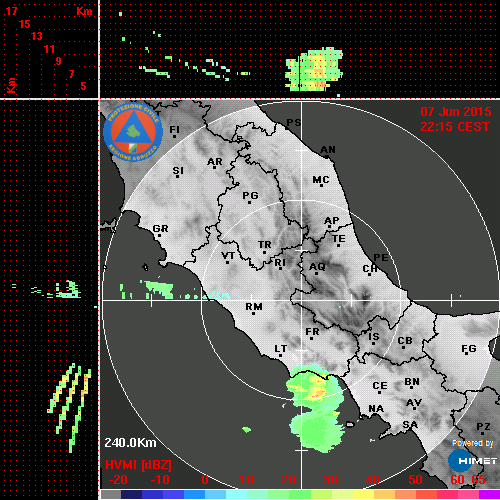This screenshot has width=500, height=500.
Task: Select the NA city label
Action: (376, 409)
